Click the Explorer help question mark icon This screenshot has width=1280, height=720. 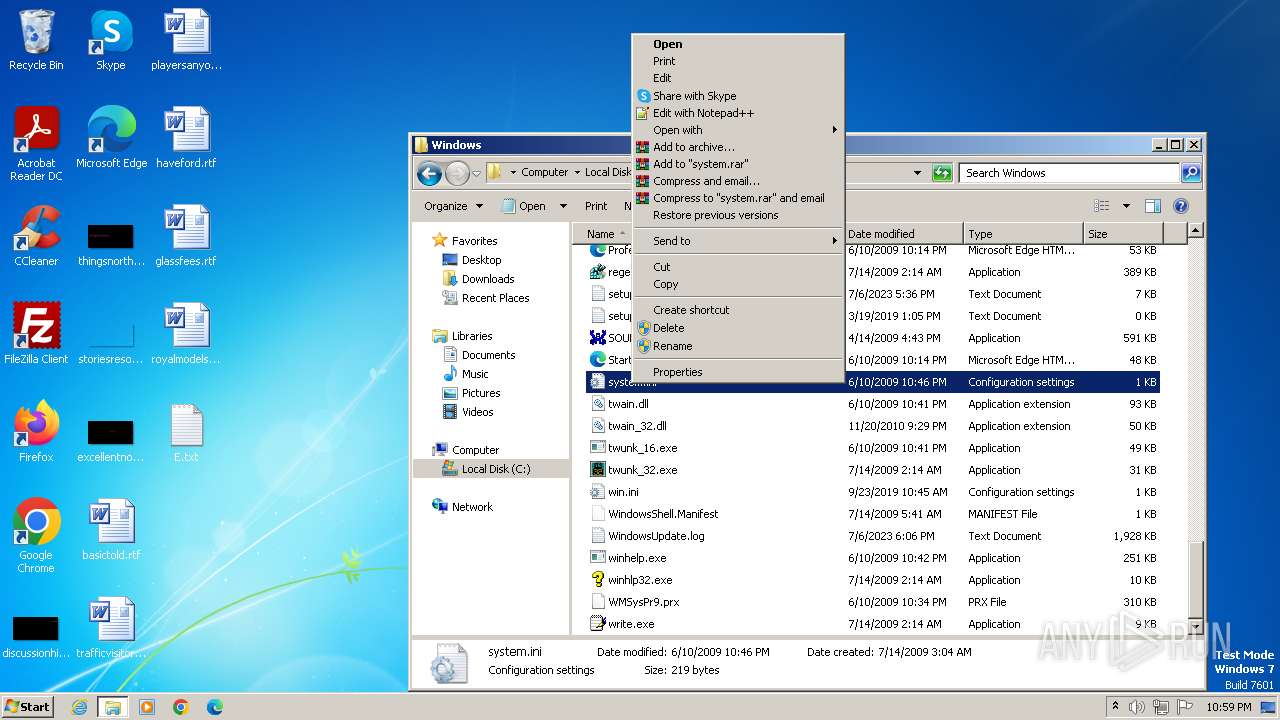pos(1180,206)
